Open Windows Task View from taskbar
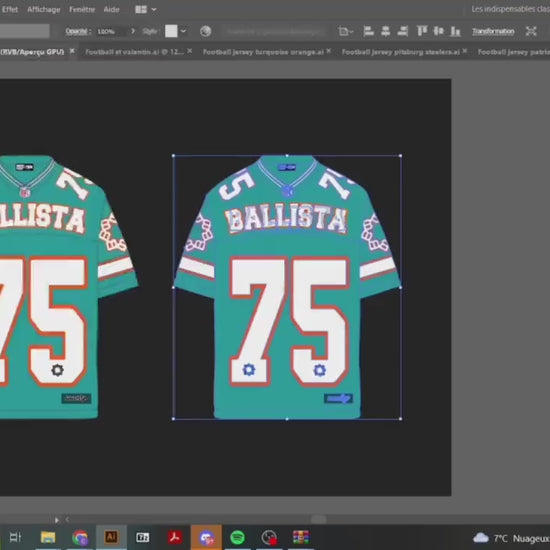 (x=15, y=537)
